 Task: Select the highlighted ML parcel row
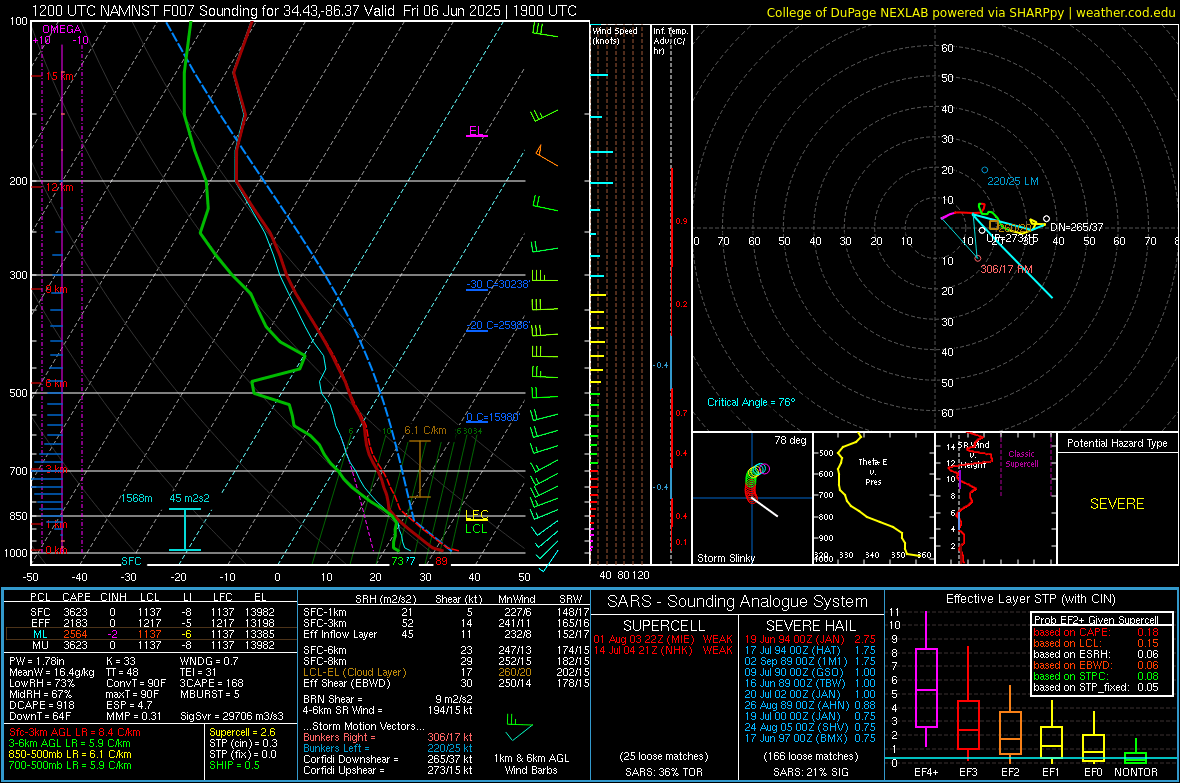tap(151, 634)
